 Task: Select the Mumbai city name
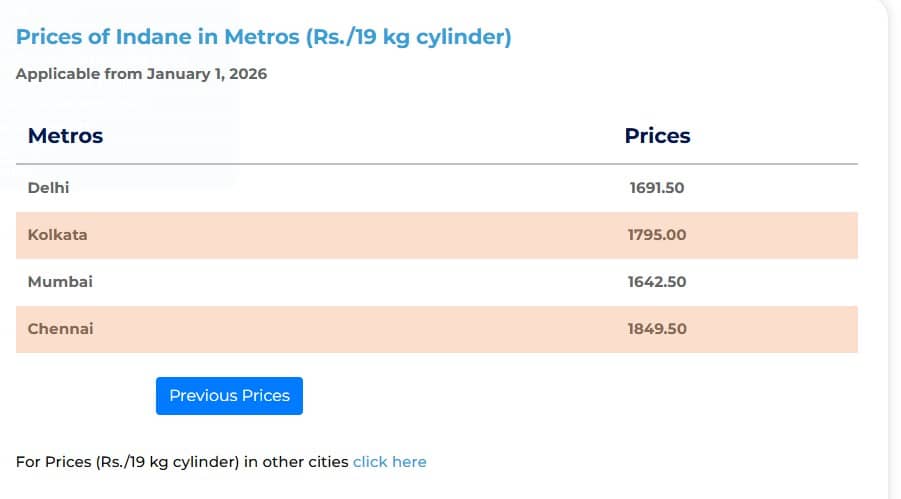60,282
